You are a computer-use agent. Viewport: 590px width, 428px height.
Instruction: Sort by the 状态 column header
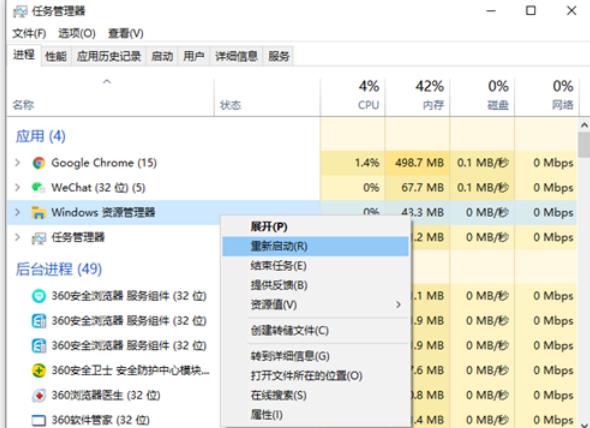[267, 97]
